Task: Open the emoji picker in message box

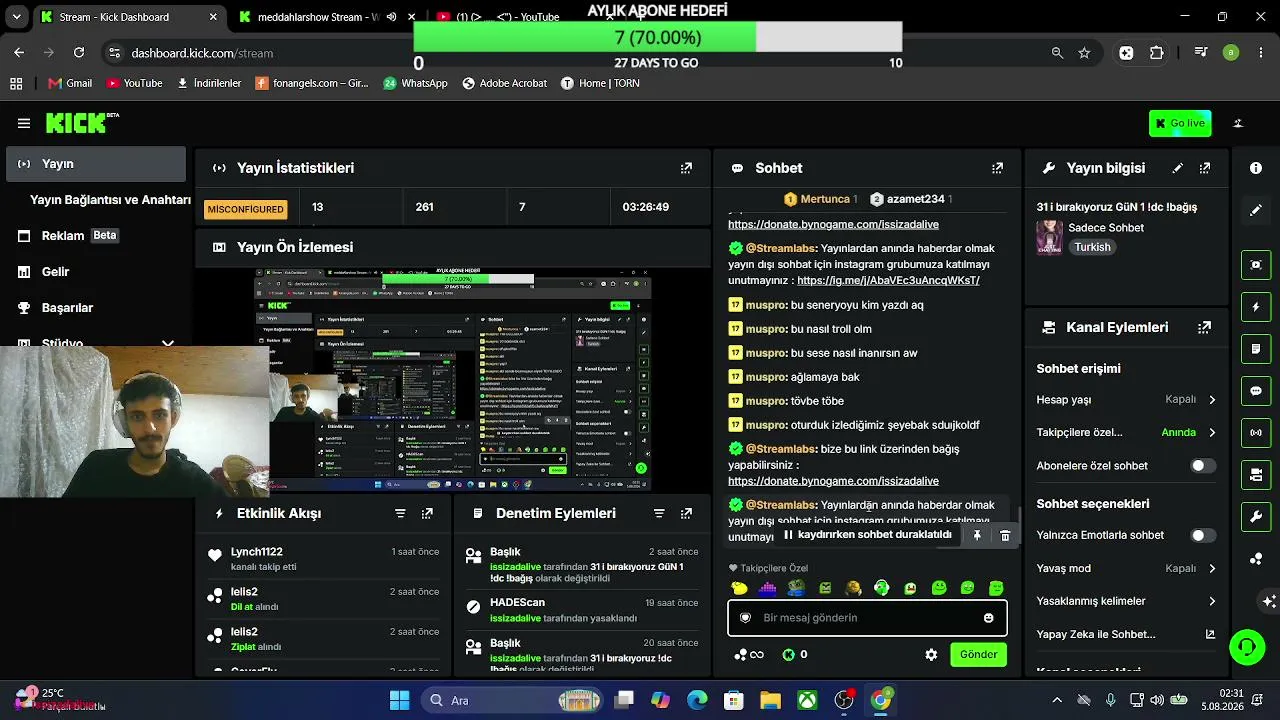Action: pos(989,618)
